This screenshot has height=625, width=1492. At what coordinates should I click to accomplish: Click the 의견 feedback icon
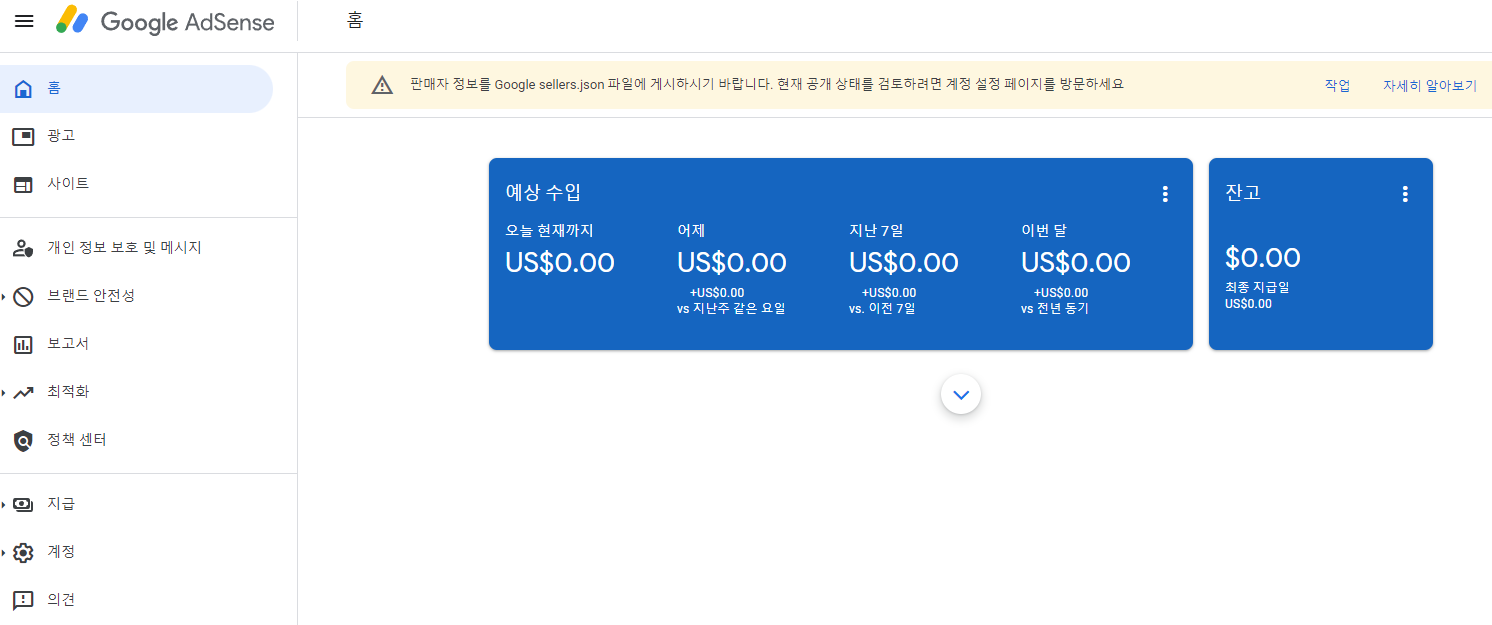(23, 599)
